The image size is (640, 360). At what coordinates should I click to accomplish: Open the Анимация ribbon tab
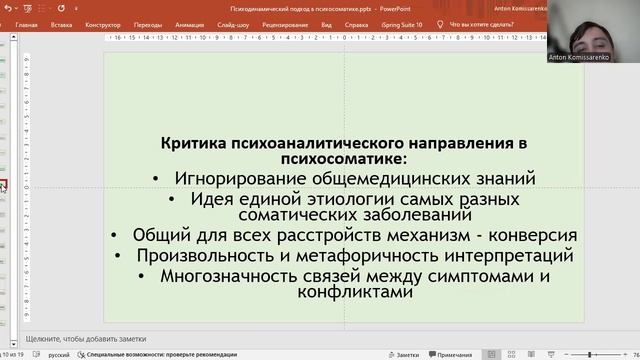click(x=189, y=25)
